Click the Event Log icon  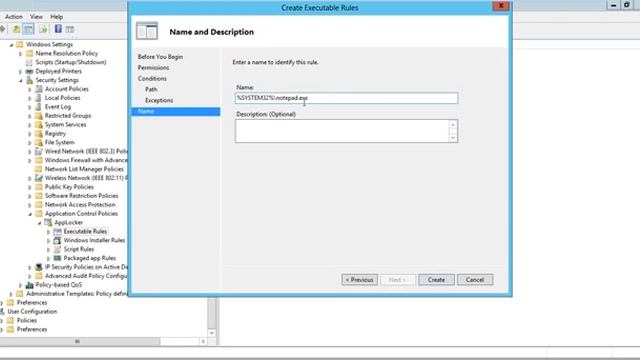(39, 107)
